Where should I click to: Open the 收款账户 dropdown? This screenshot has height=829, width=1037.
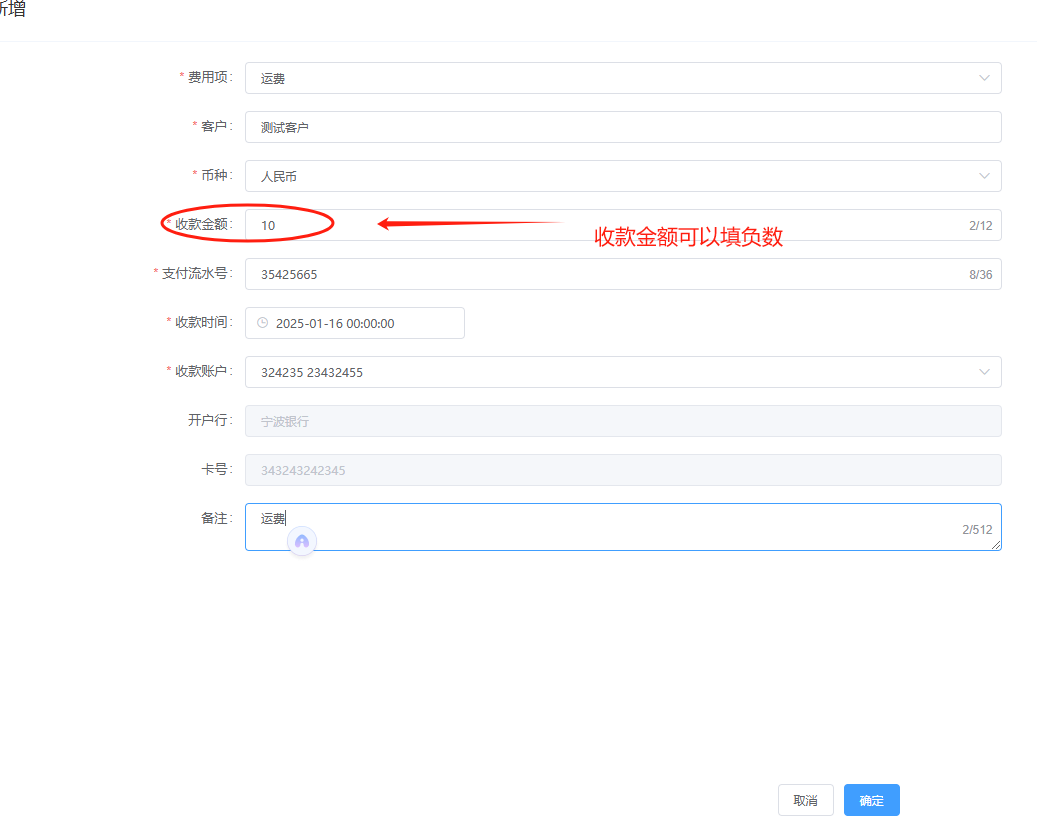[x=623, y=372]
